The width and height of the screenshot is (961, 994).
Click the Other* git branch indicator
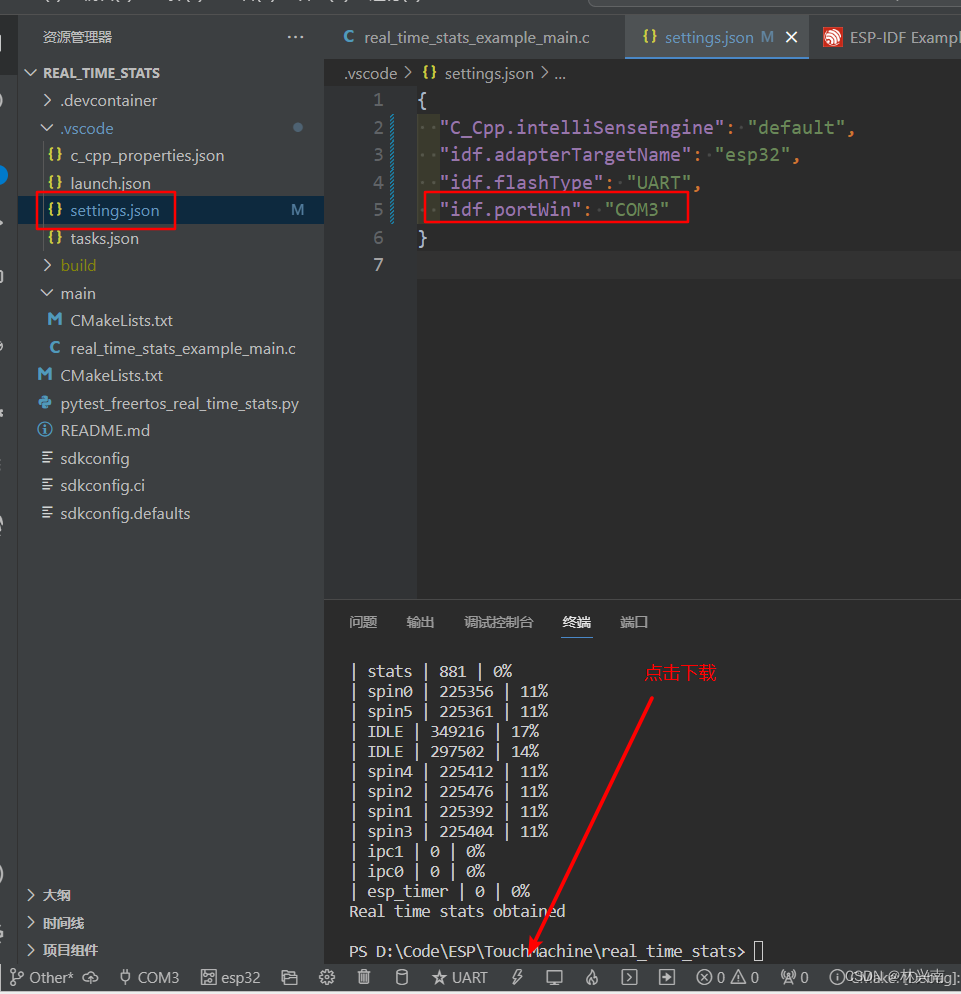click(x=43, y=977)
